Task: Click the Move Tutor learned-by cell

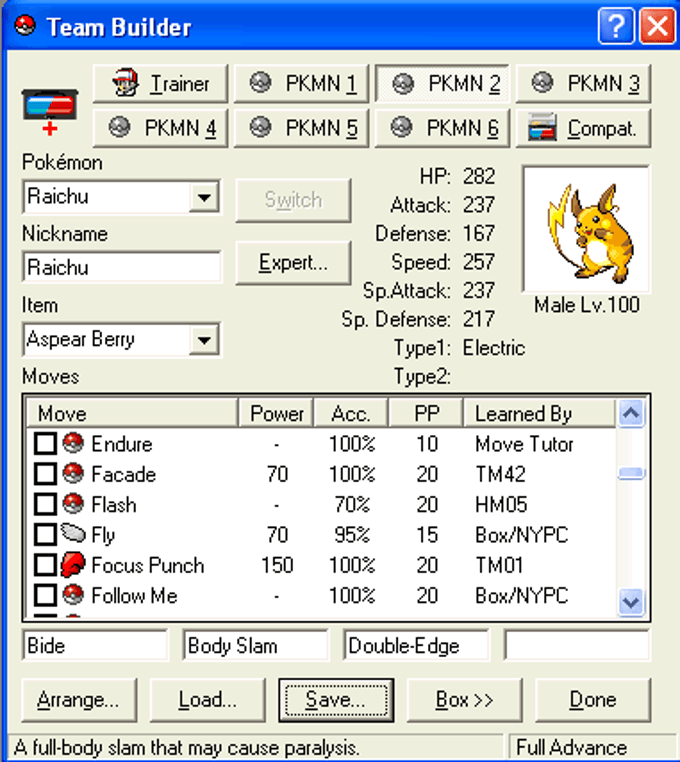Action: pyautogui.click(x=524, y=444)
